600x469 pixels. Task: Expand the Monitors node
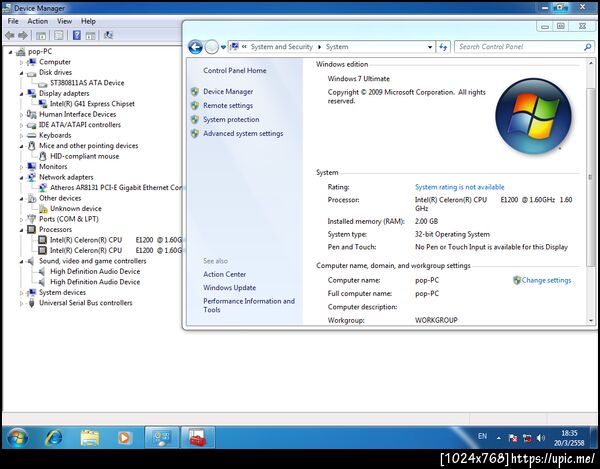21,167
